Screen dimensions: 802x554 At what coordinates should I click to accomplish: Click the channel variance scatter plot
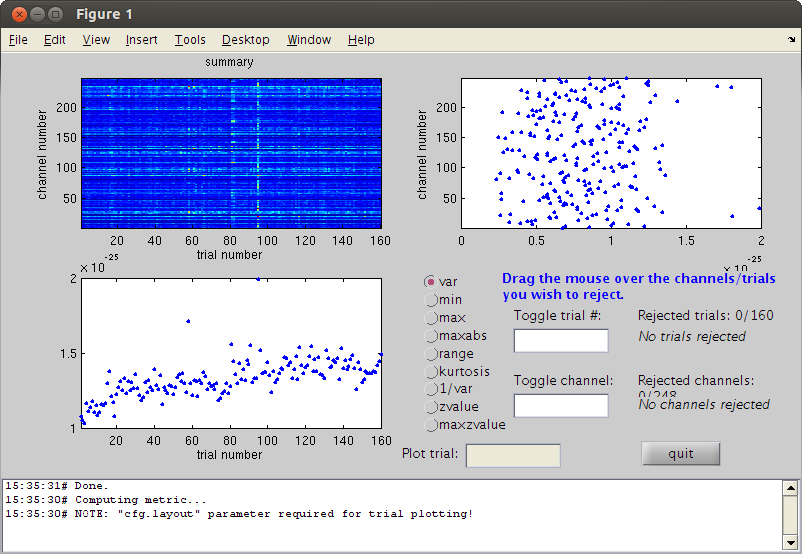[x=611, y=153]
